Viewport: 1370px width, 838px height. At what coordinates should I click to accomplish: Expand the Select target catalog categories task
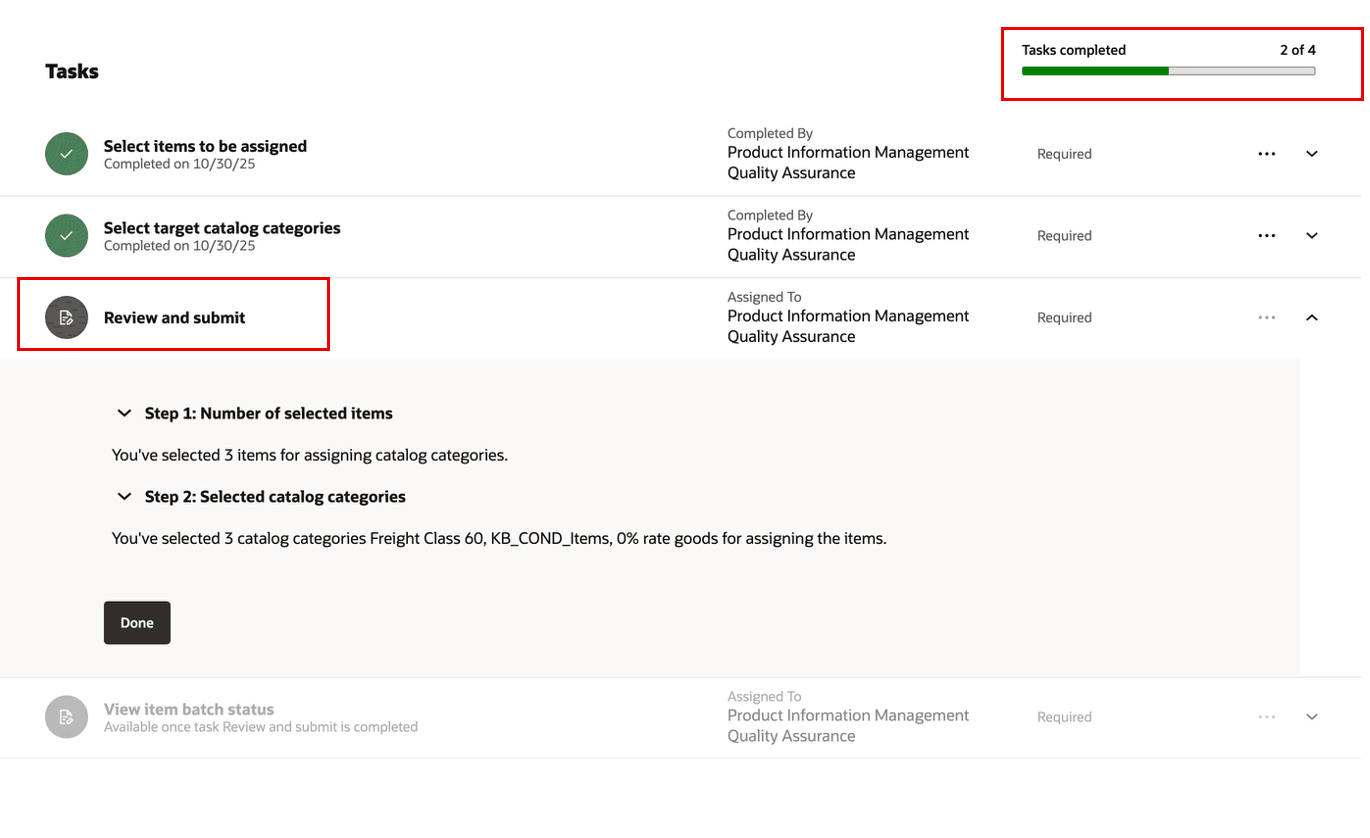tap(1313, 236)
